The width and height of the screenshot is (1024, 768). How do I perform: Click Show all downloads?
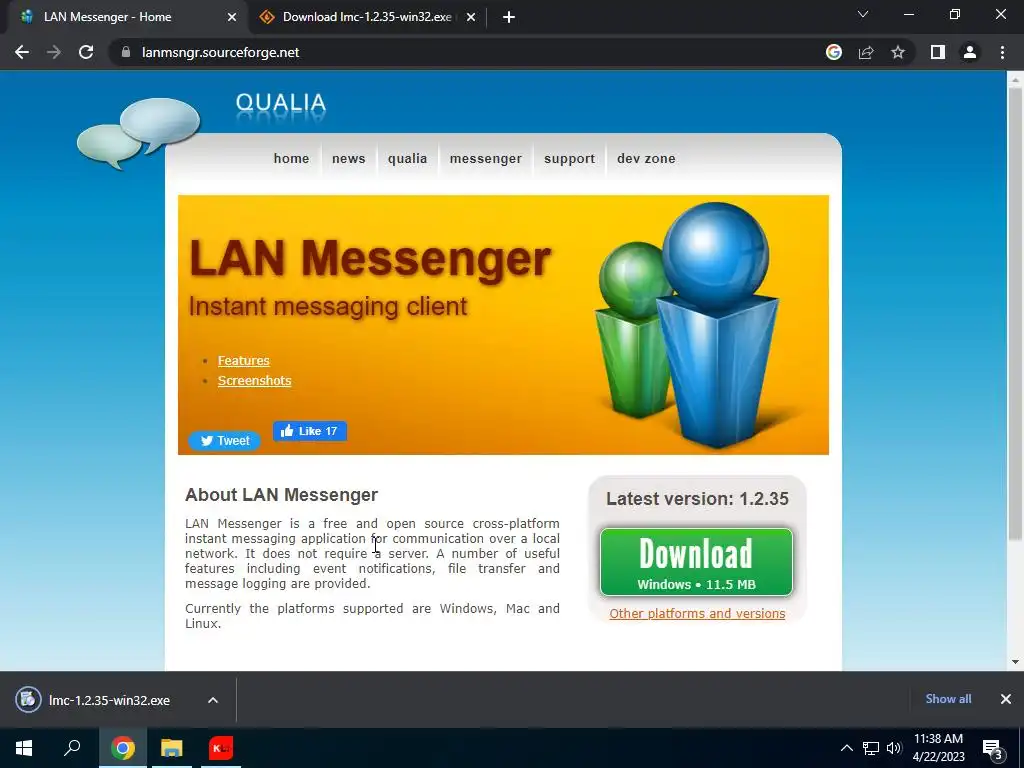coord(948,699)
